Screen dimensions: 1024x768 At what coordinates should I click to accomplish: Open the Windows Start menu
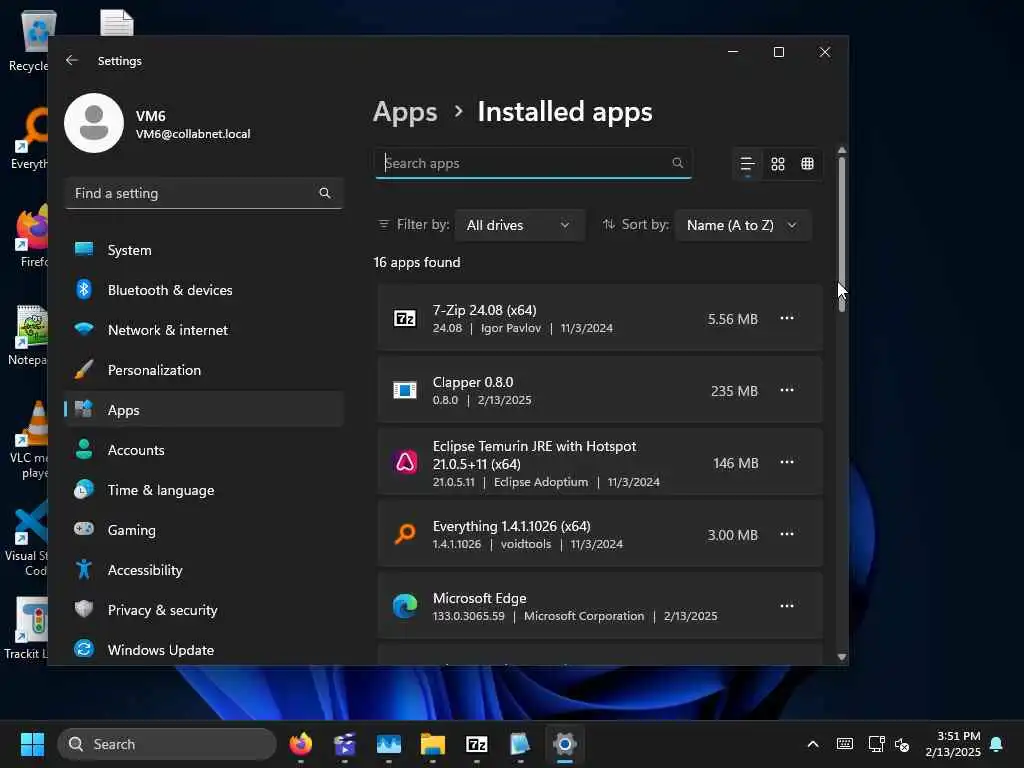point(32,744)
